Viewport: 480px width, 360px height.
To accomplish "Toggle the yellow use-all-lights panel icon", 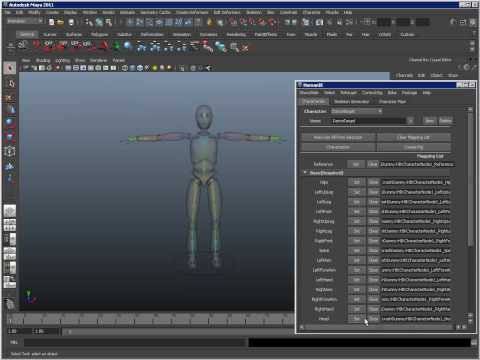I will [x=155, y=68].
